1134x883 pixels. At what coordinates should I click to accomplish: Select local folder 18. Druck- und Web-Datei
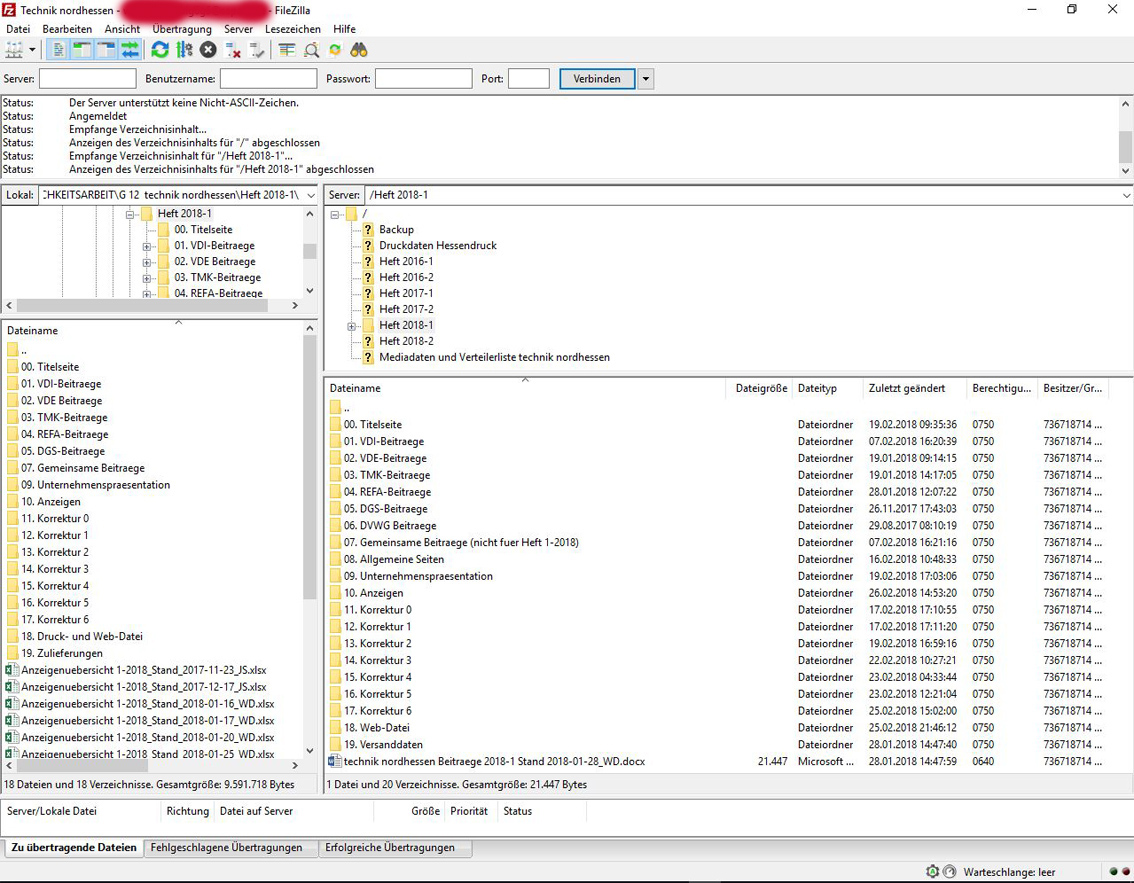click(x=82, y=636)
